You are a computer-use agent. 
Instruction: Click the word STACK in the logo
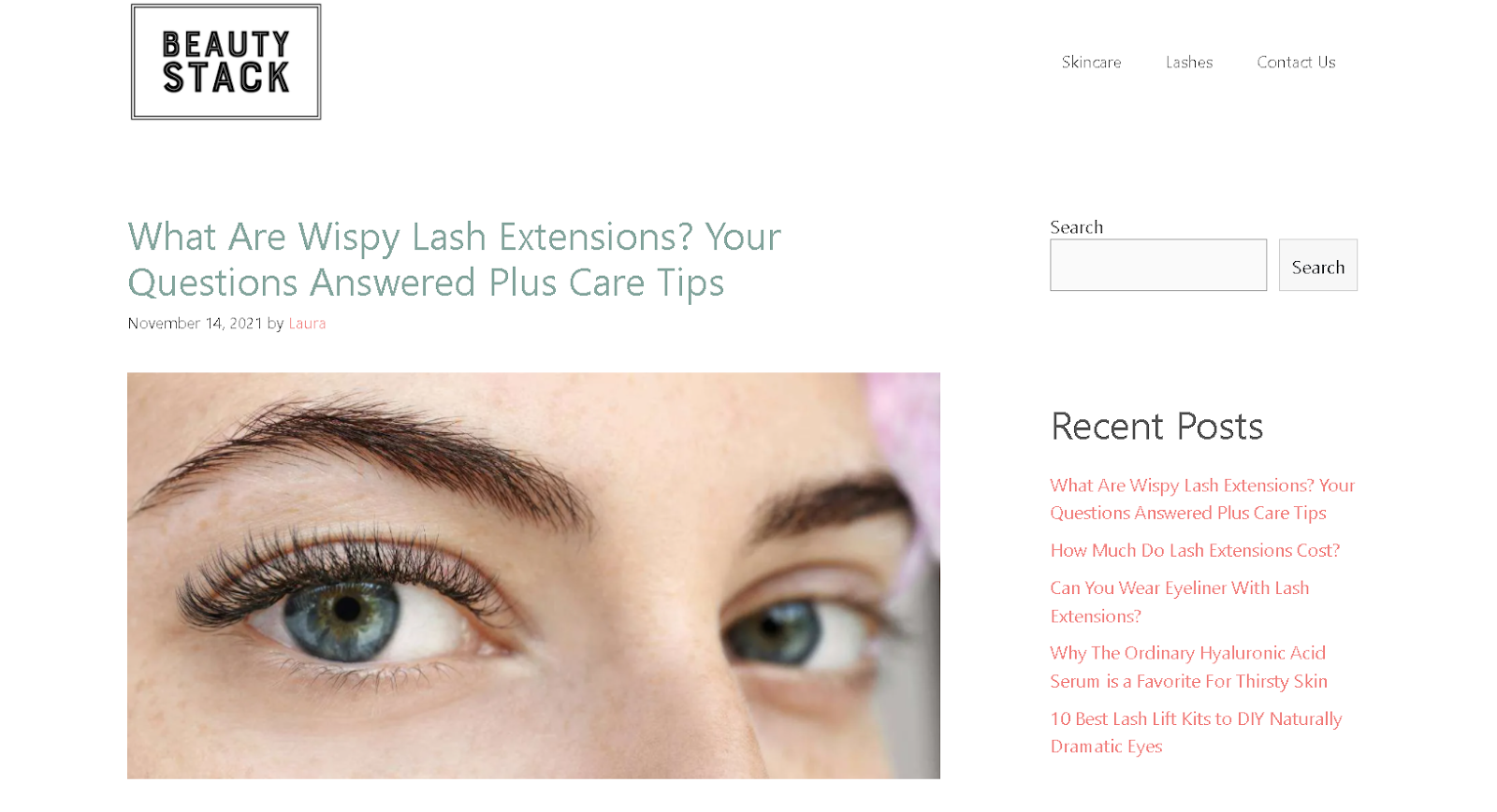tap(225, 78)
